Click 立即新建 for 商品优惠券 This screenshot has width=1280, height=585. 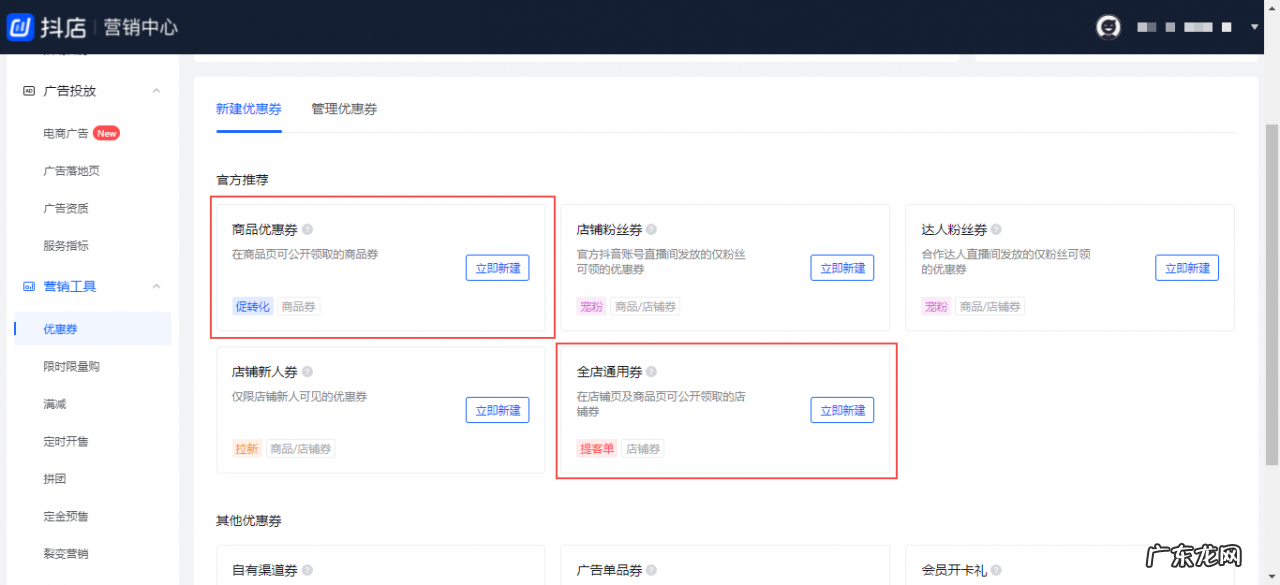click(x=497, y=267)
